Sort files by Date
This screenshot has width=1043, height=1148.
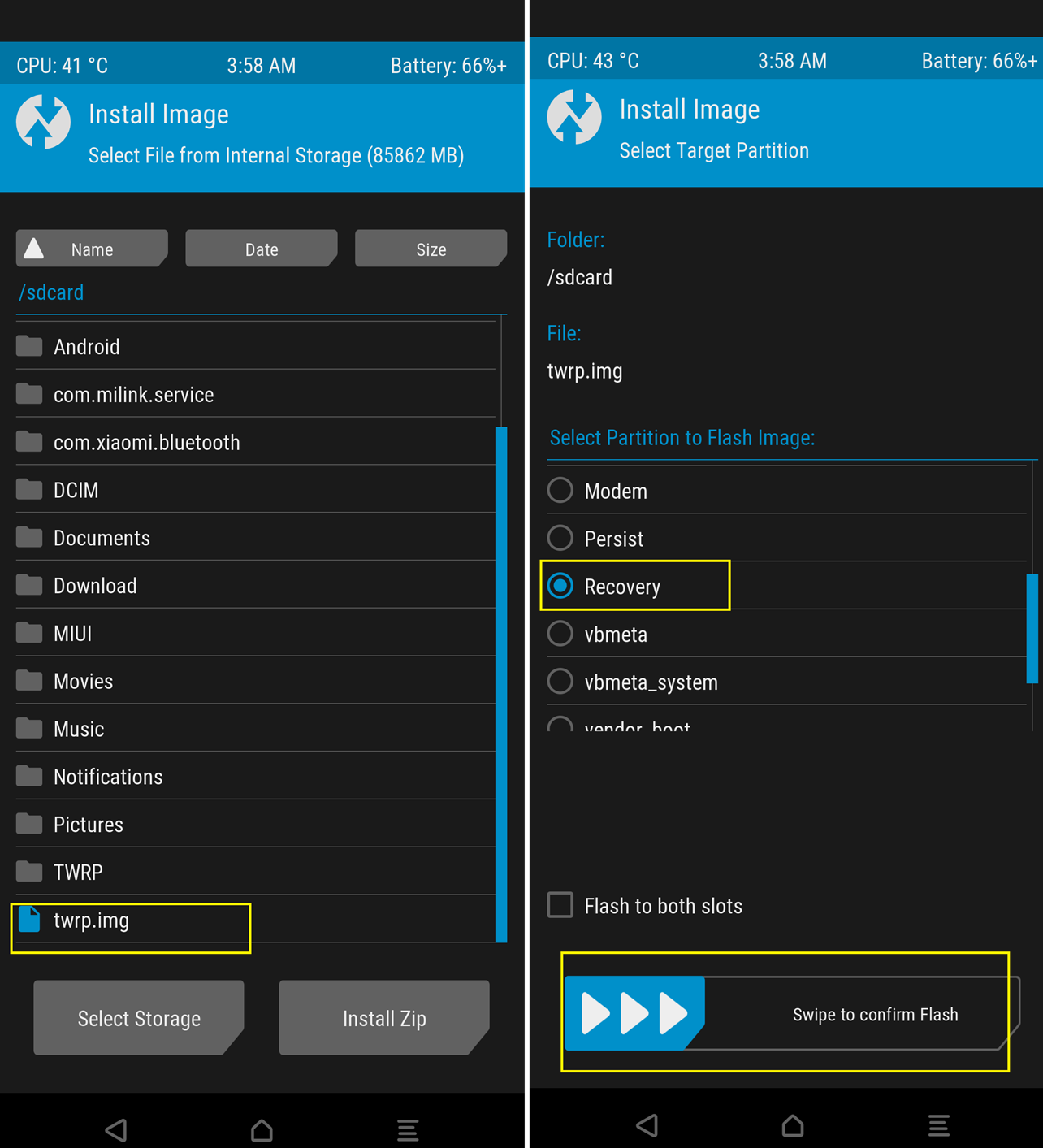point(262,249)
